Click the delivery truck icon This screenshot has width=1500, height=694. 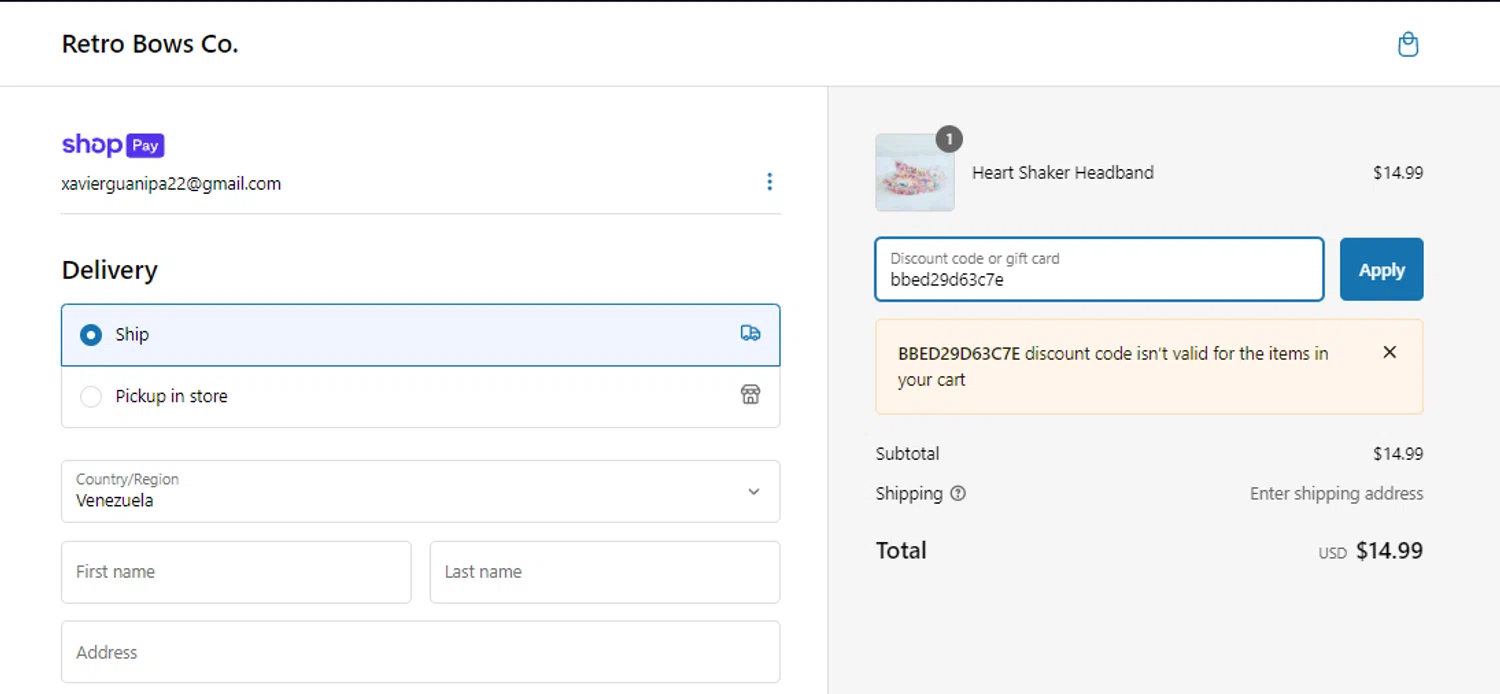point(750,333)
